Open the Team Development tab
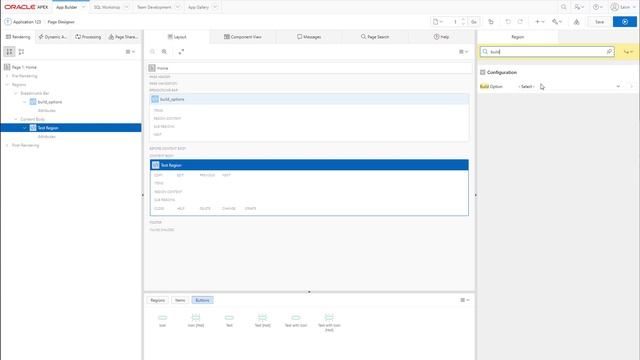640x360 pixels. pyautogui.click(x=154, y=7)
